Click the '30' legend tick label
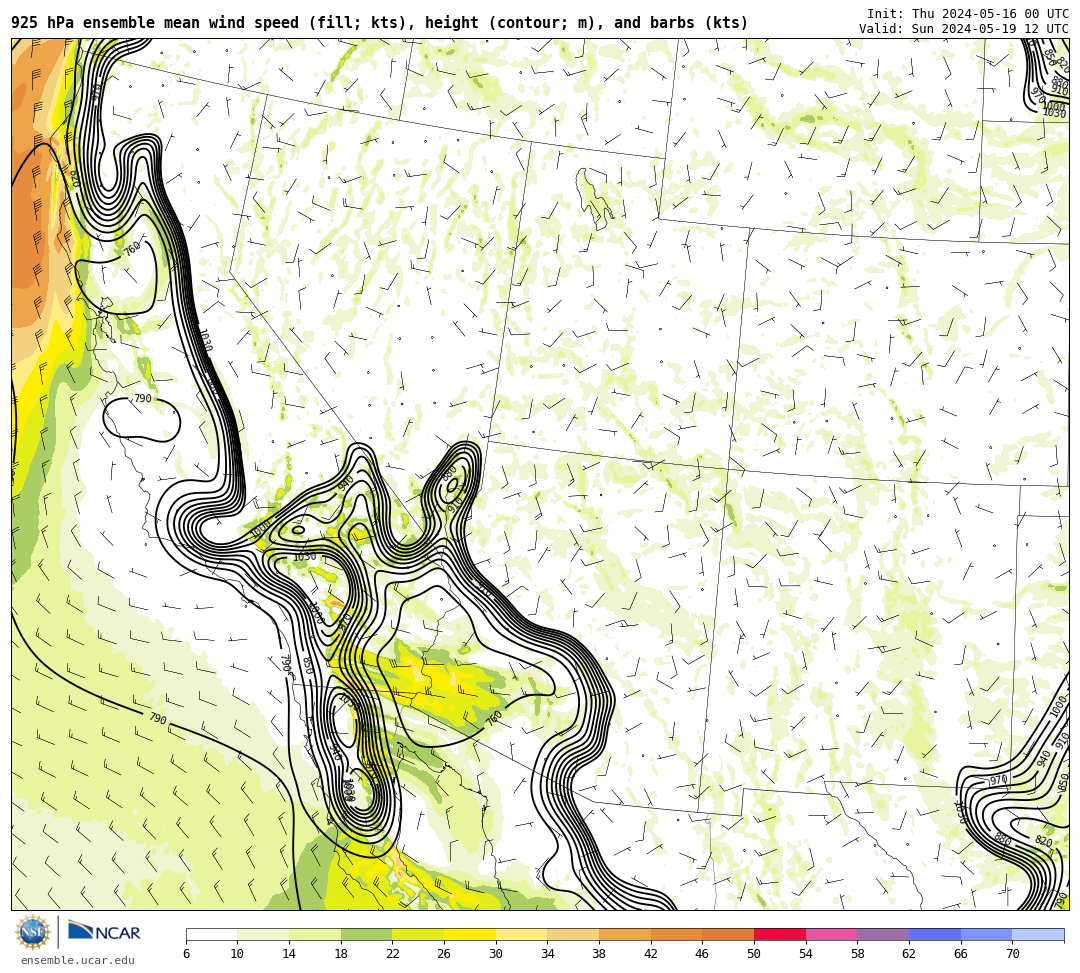 (x=496, y=954)
